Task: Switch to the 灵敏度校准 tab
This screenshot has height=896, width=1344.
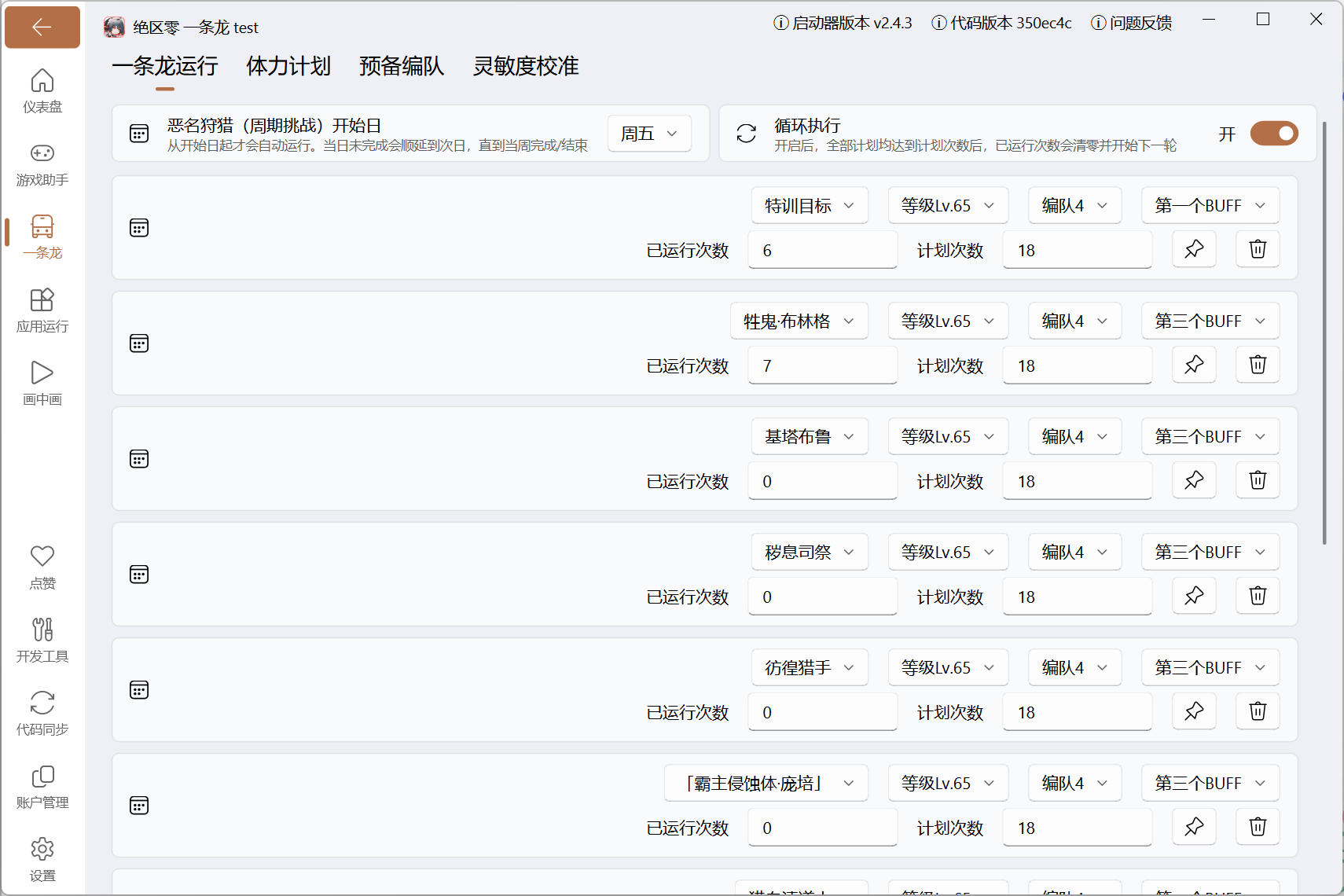Action: (x=526, y=66)
